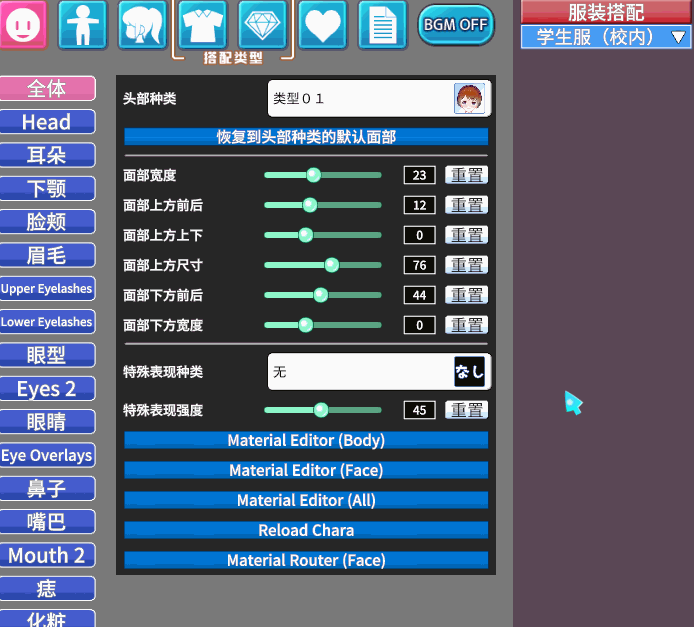Open the accessories diamond icon
694x627 pixels.
[x=262, y=24]
